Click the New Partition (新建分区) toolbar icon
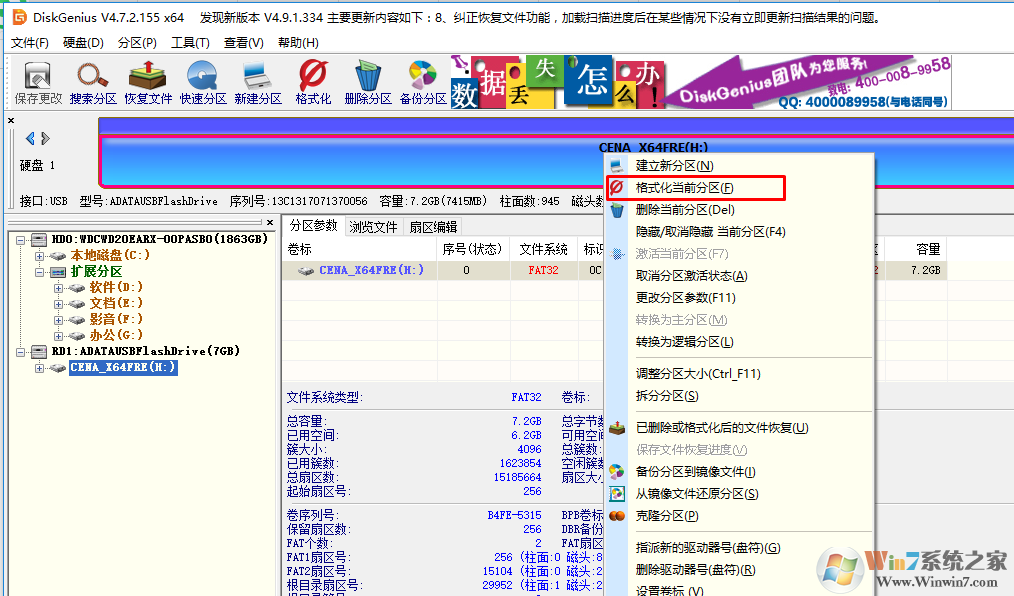Screen dimensions: 1014x596 click(x=258, y=81)
